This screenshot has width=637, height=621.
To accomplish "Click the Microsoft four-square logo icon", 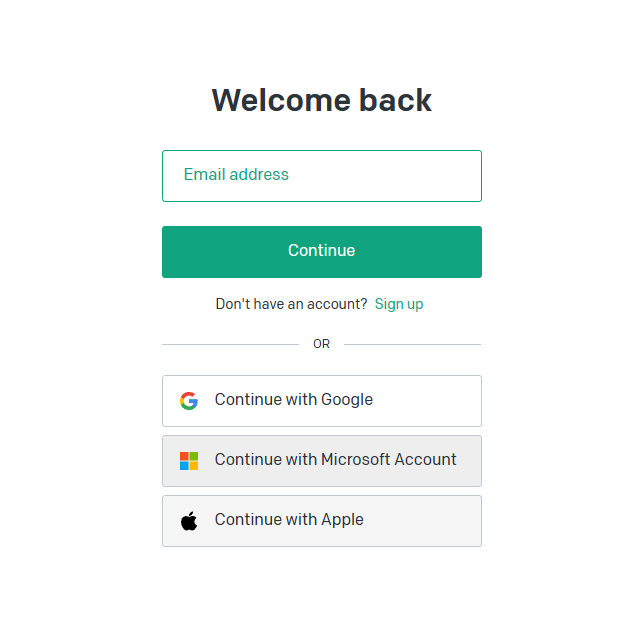I will 189,461.
